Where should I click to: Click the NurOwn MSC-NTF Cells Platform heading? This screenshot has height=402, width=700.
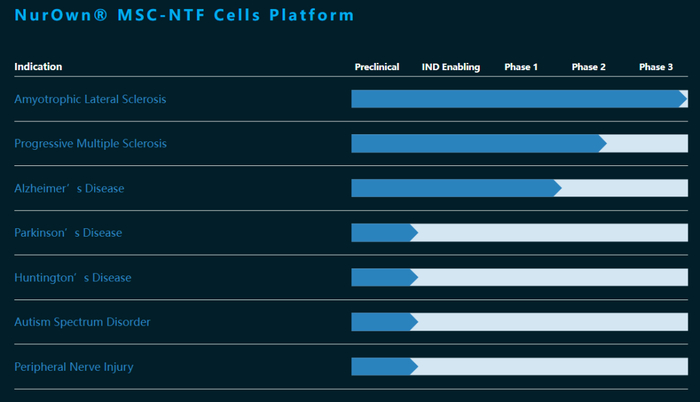click(184, 16)
